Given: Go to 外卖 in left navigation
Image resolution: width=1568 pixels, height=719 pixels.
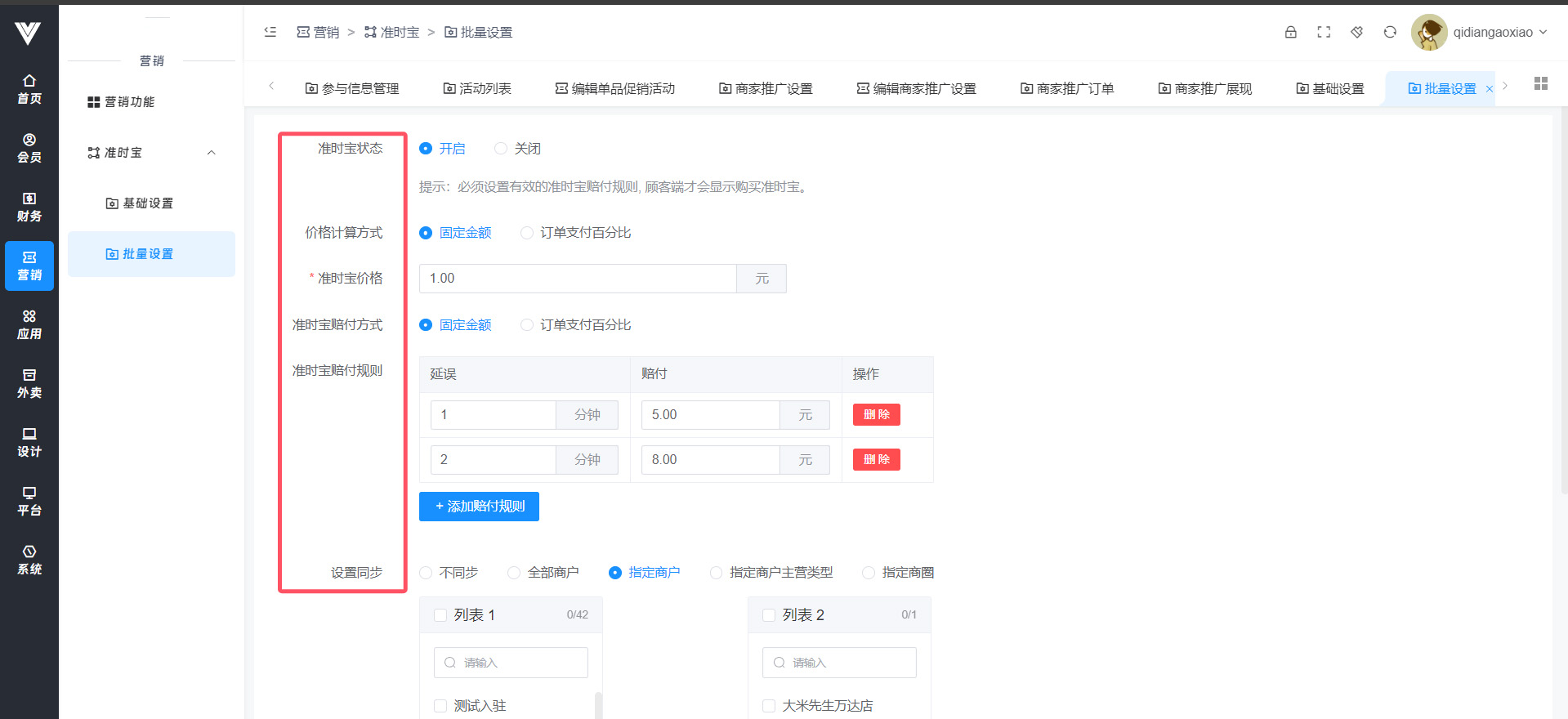Looking at the screenshot, I should tap(29, 383).
